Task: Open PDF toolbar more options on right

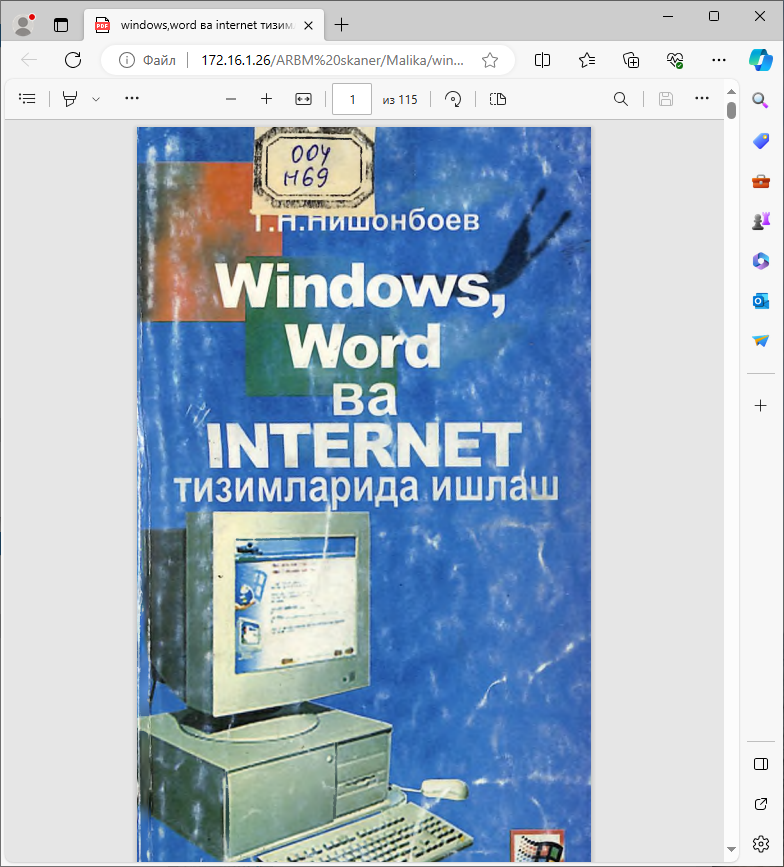Action: (x=702, y=98)
